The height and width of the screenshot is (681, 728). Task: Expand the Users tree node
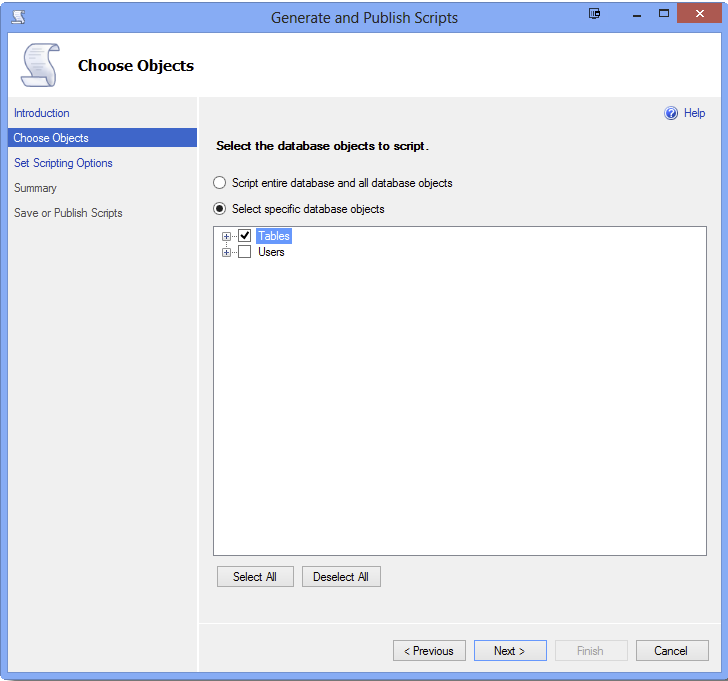click(226, 253)
